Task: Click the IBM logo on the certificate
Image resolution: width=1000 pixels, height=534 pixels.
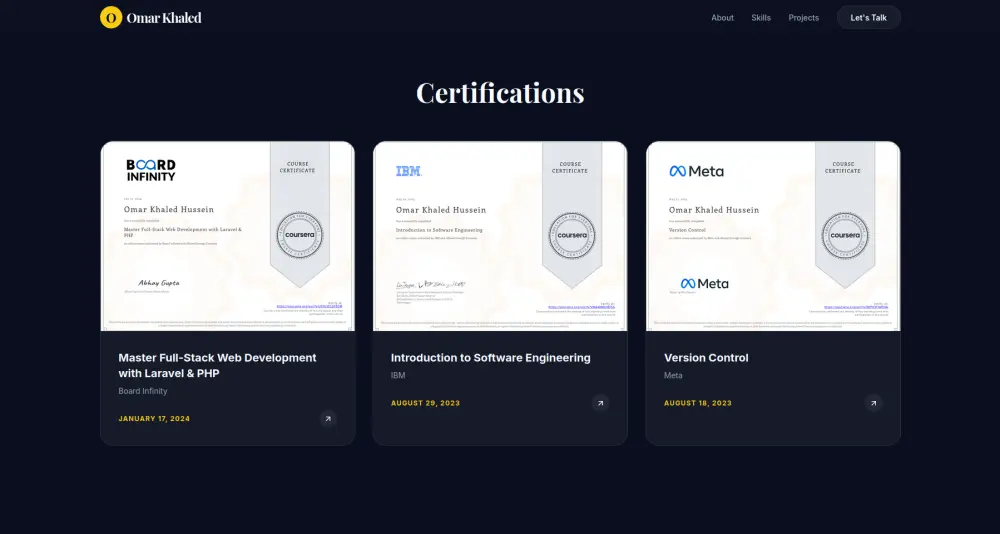Action: [x=409, y=171]
